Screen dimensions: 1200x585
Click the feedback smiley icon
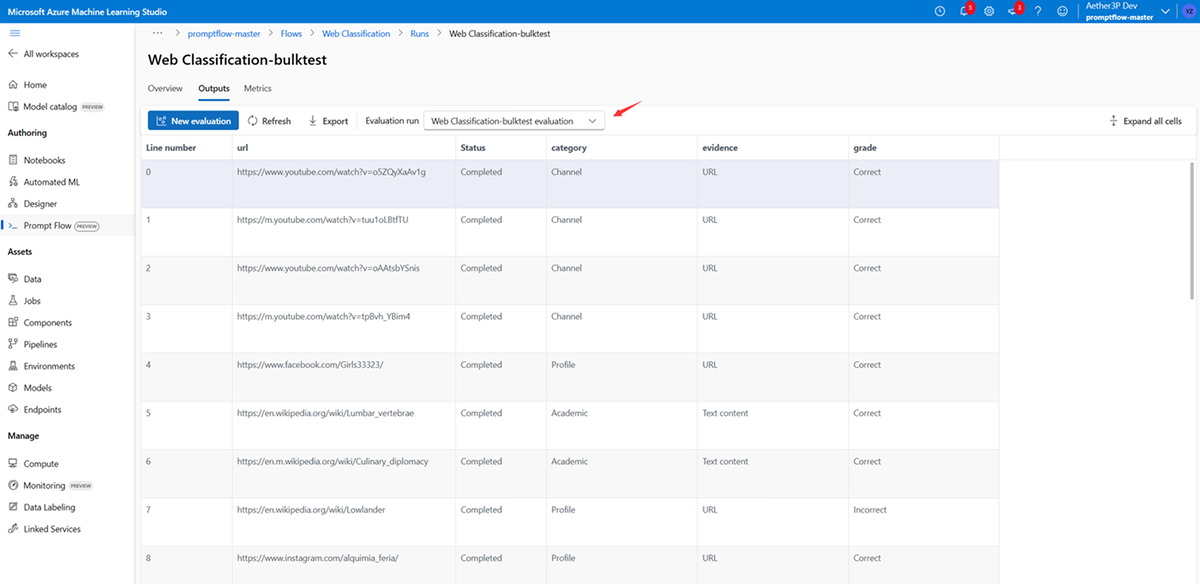1062,11
